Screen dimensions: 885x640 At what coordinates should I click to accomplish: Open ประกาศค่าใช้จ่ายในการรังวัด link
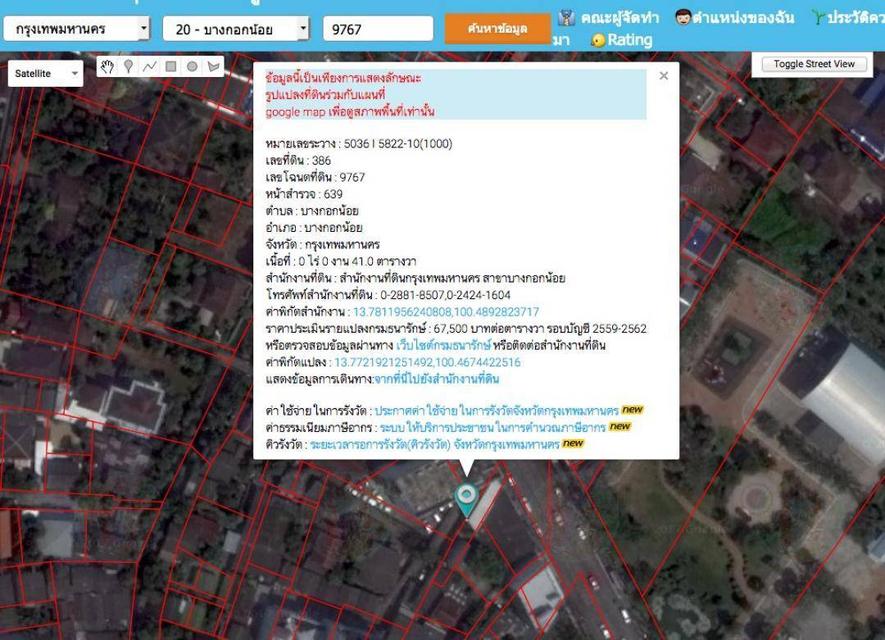[x=497, y=410]
